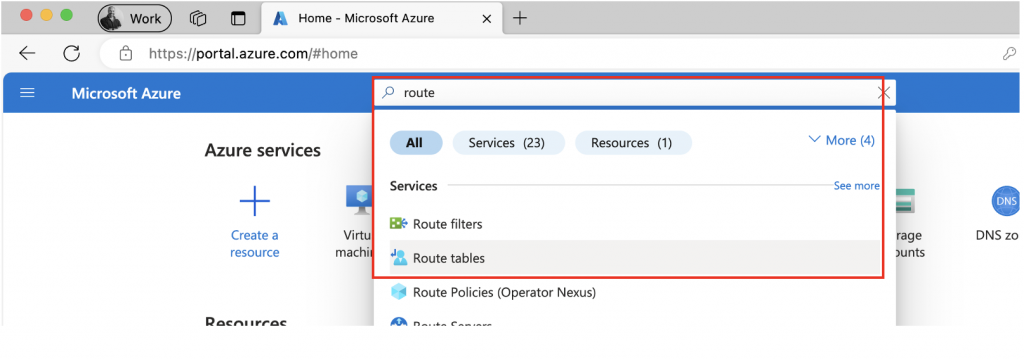The width and height of the screenshot is (1024, 360).
Task: Click the Route tables service icon
Action: 399,257
